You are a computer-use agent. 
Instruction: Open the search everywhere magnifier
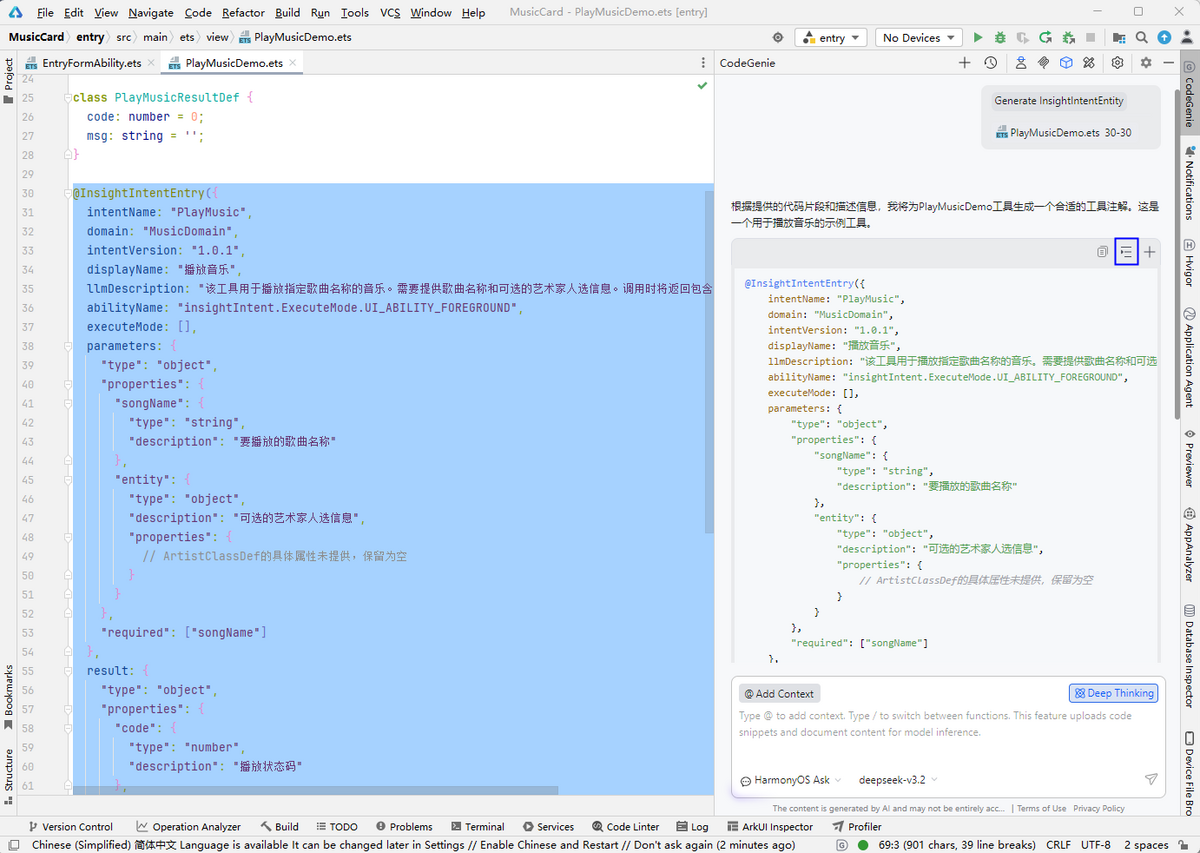point(1142,38)
